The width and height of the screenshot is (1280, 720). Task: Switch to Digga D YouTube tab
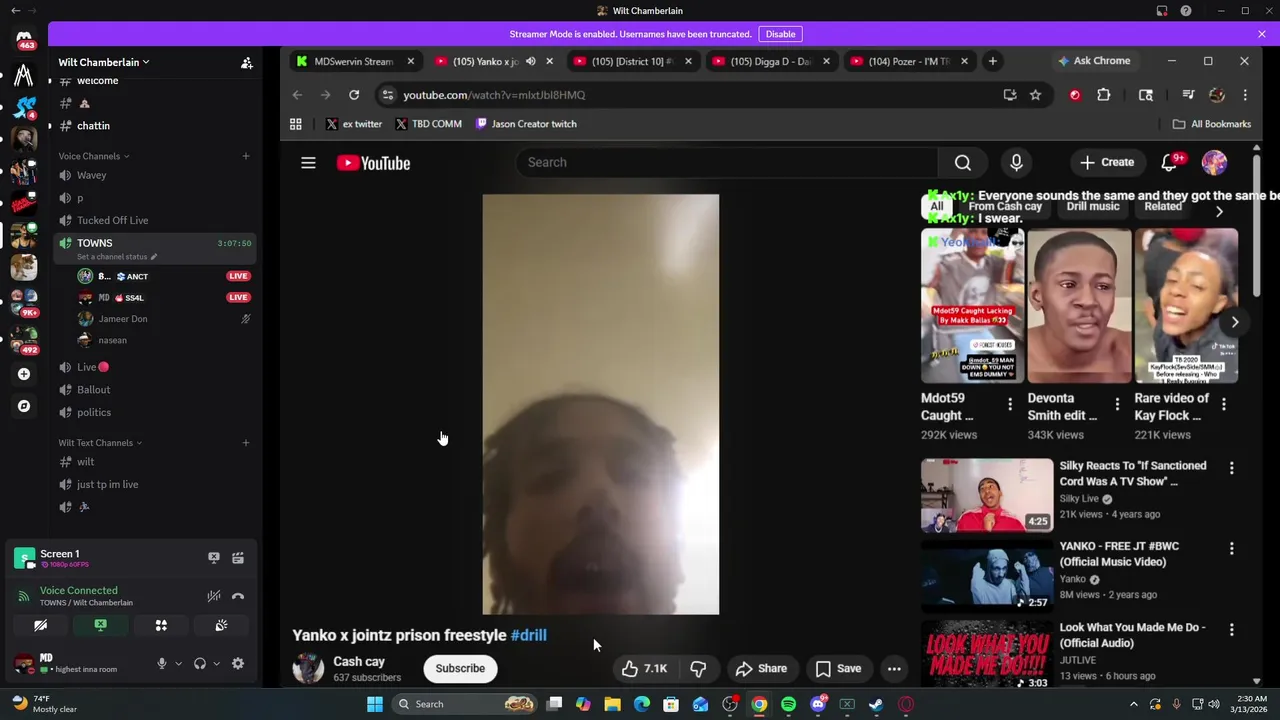tap(771, 61)
